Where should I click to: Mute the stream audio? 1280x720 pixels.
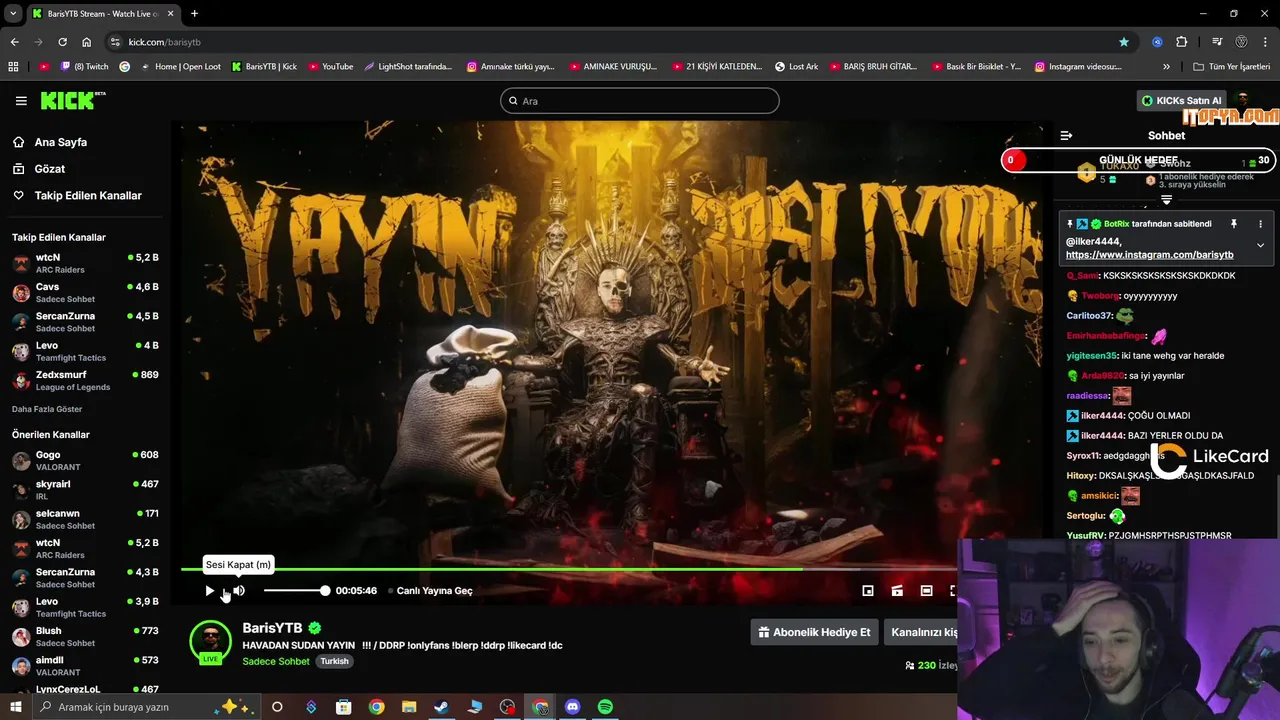click(238, 591)
